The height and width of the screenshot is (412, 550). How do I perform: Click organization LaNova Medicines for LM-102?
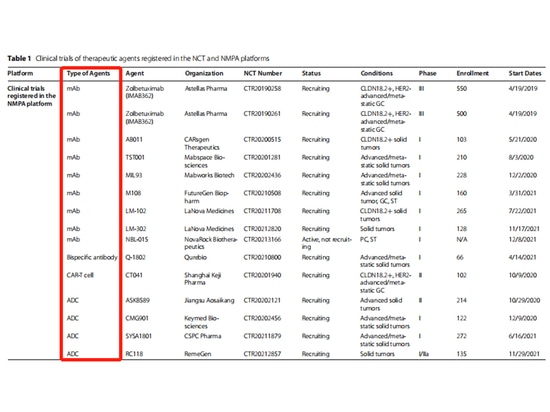click(x=209, y=211)
